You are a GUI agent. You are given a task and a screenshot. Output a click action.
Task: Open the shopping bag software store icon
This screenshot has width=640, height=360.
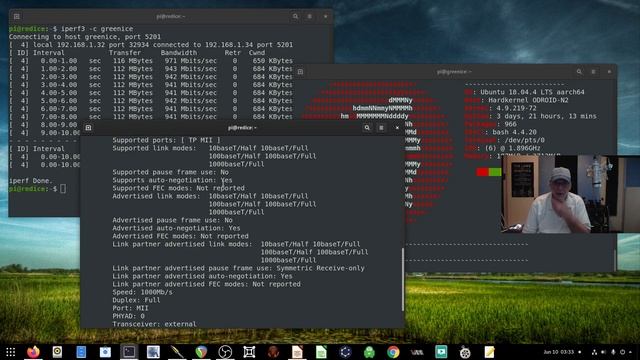point(105,352)
